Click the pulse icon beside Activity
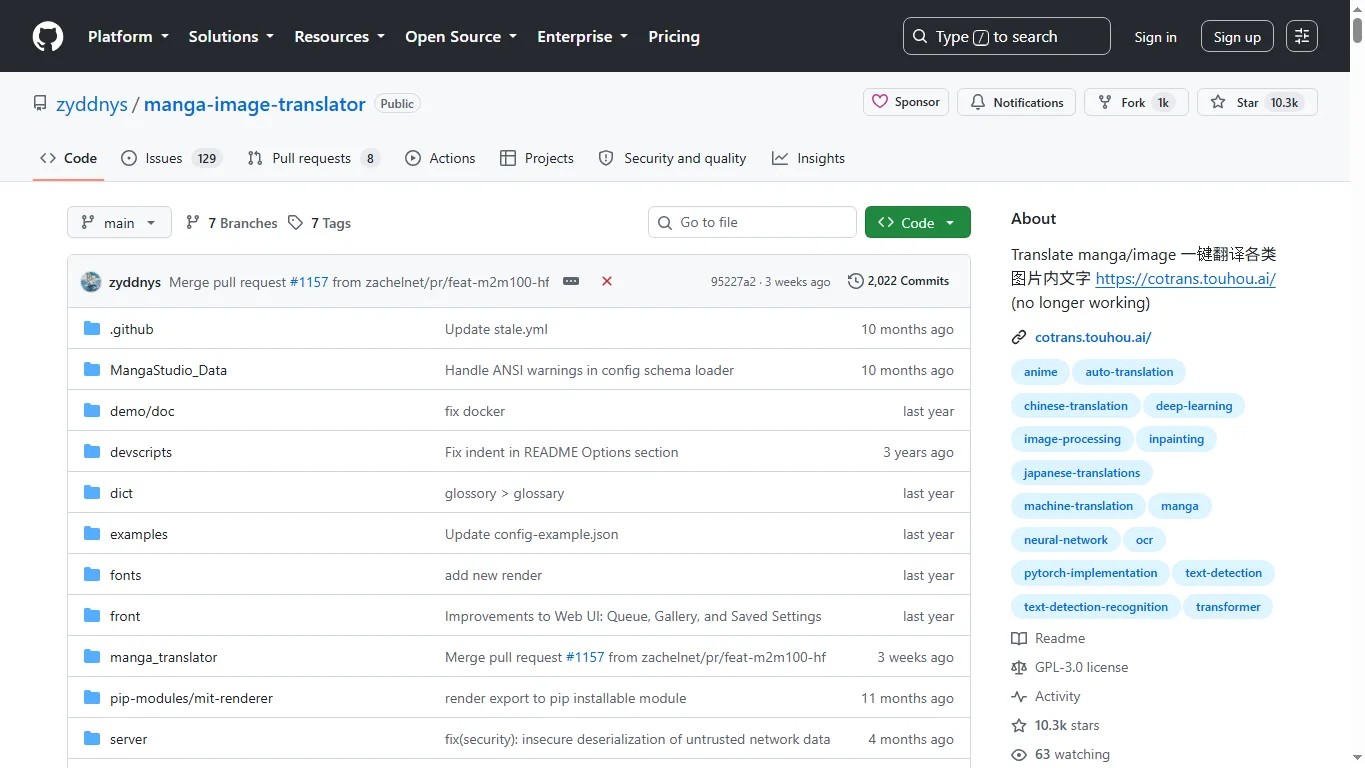Image resolution: width=1365 pixels, height=768 pixels. pos(1019,697)
